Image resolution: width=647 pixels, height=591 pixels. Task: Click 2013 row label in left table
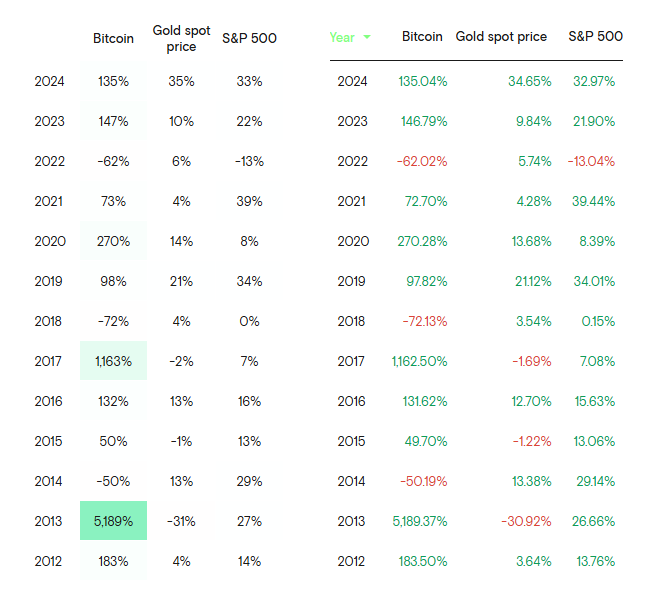tap(49, 521)
